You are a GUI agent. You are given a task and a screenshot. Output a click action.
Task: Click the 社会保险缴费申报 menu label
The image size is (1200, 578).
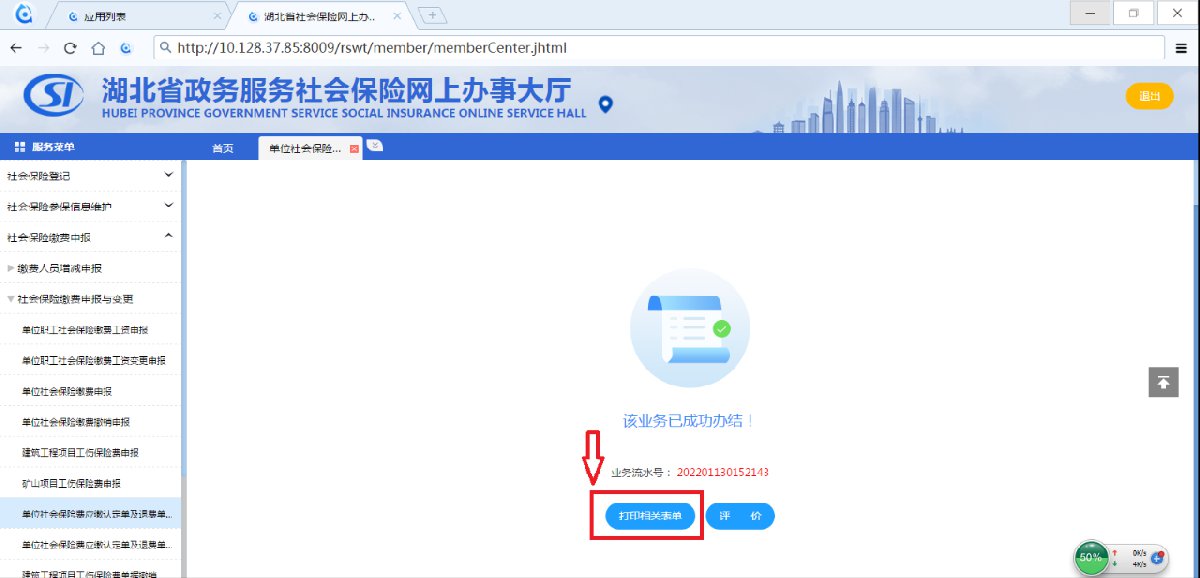point(48,237)
